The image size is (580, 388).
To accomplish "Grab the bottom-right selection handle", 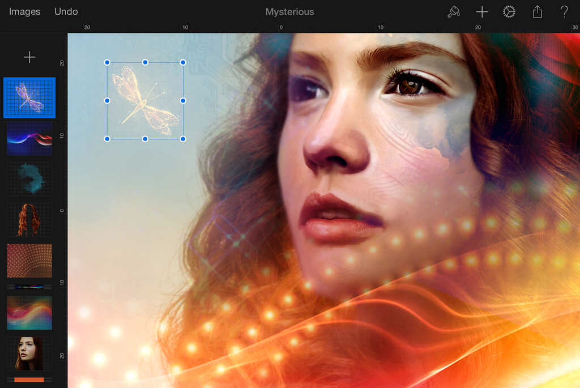I will 183,139.
